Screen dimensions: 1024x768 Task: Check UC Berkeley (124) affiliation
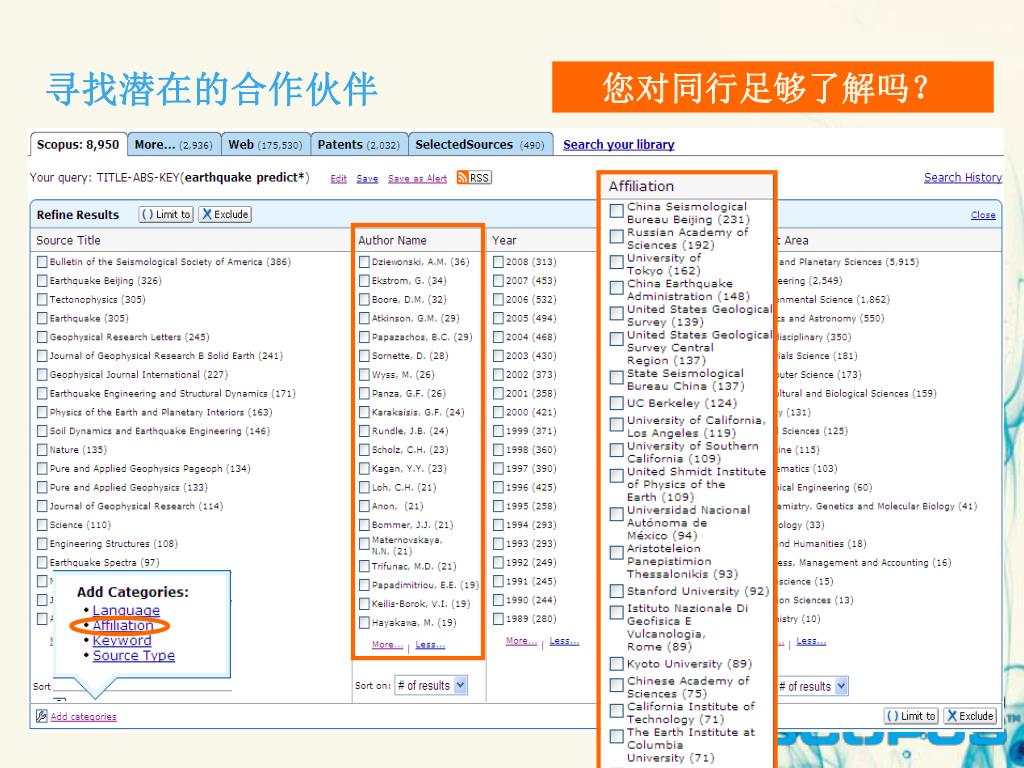[616, 403]
